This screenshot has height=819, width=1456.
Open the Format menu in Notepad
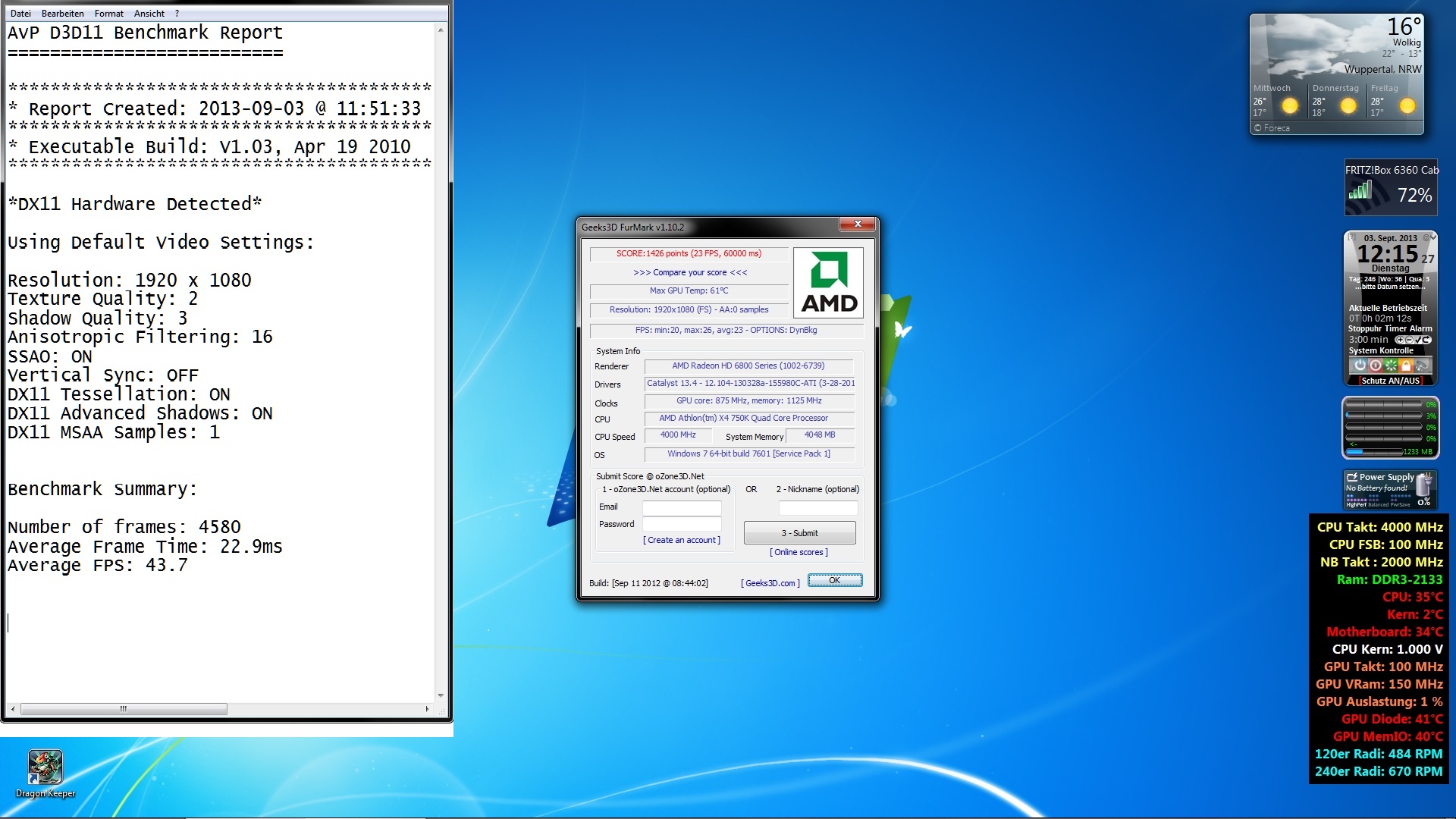[108, 13]
